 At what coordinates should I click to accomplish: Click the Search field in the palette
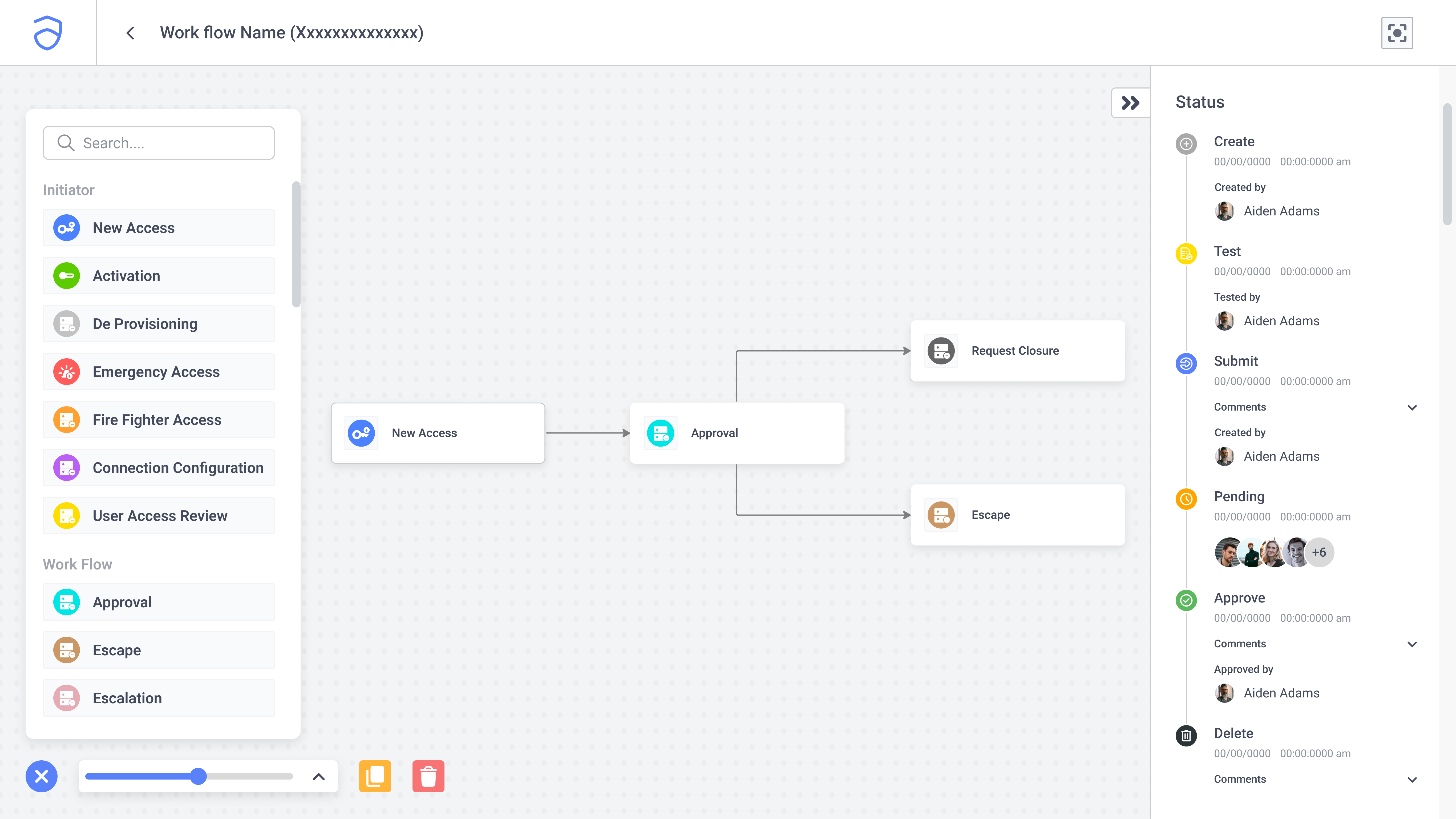click(x=159, y=143)
